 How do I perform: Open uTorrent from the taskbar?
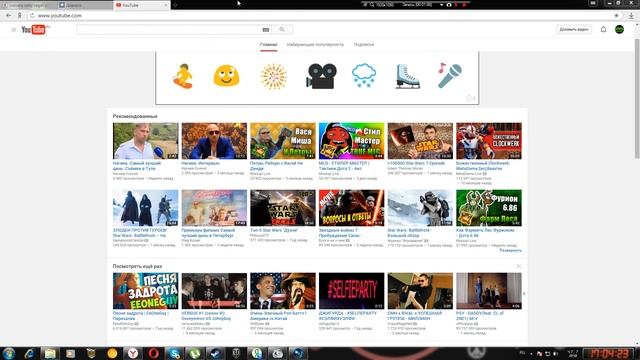195,353
